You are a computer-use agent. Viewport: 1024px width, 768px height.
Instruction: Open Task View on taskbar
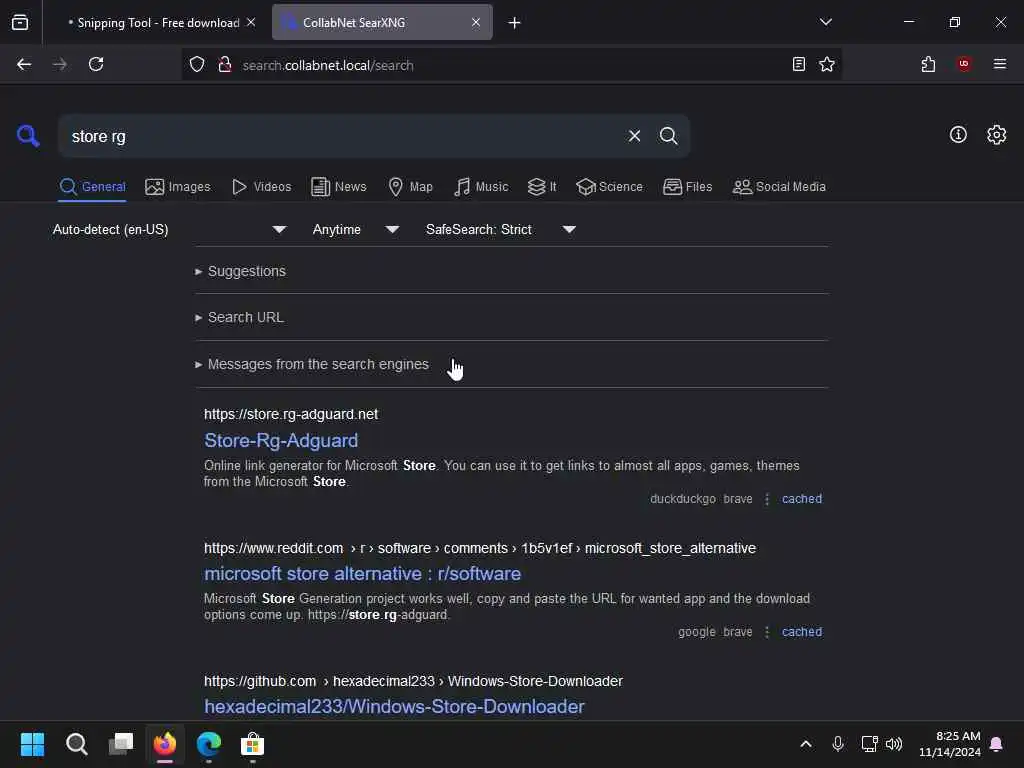(x=121, y=744)
